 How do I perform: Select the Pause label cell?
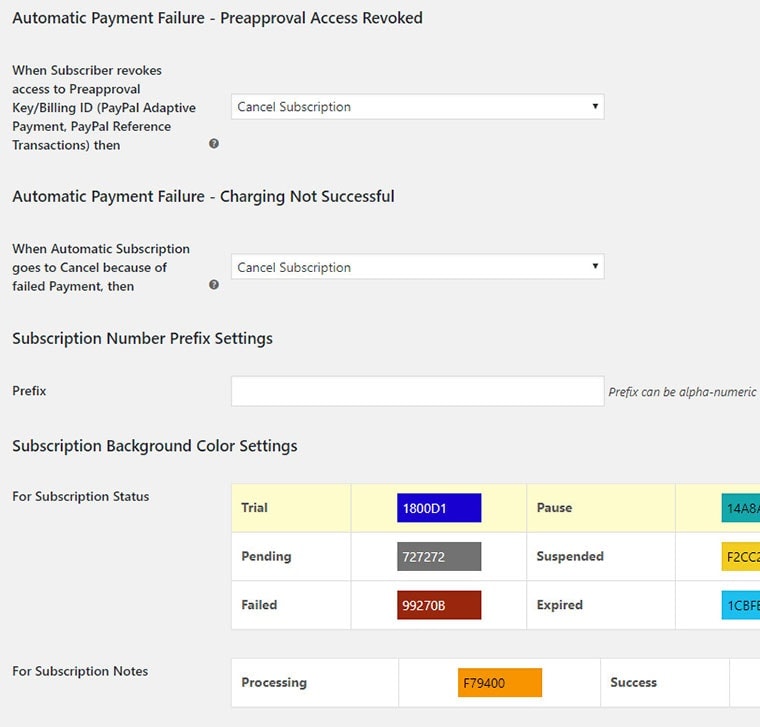point(554,507)
